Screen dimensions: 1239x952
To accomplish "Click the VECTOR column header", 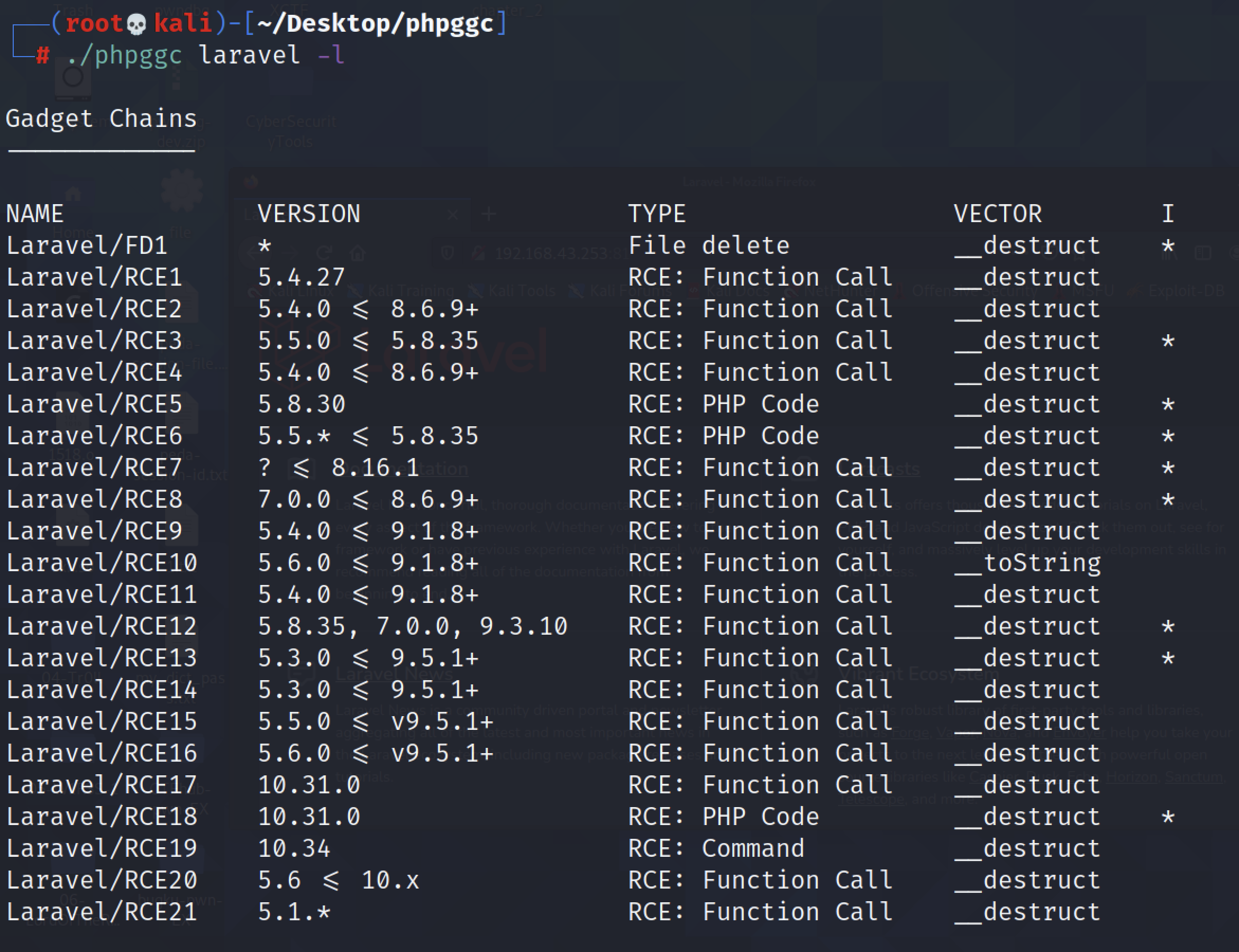I will click(998, 214).
